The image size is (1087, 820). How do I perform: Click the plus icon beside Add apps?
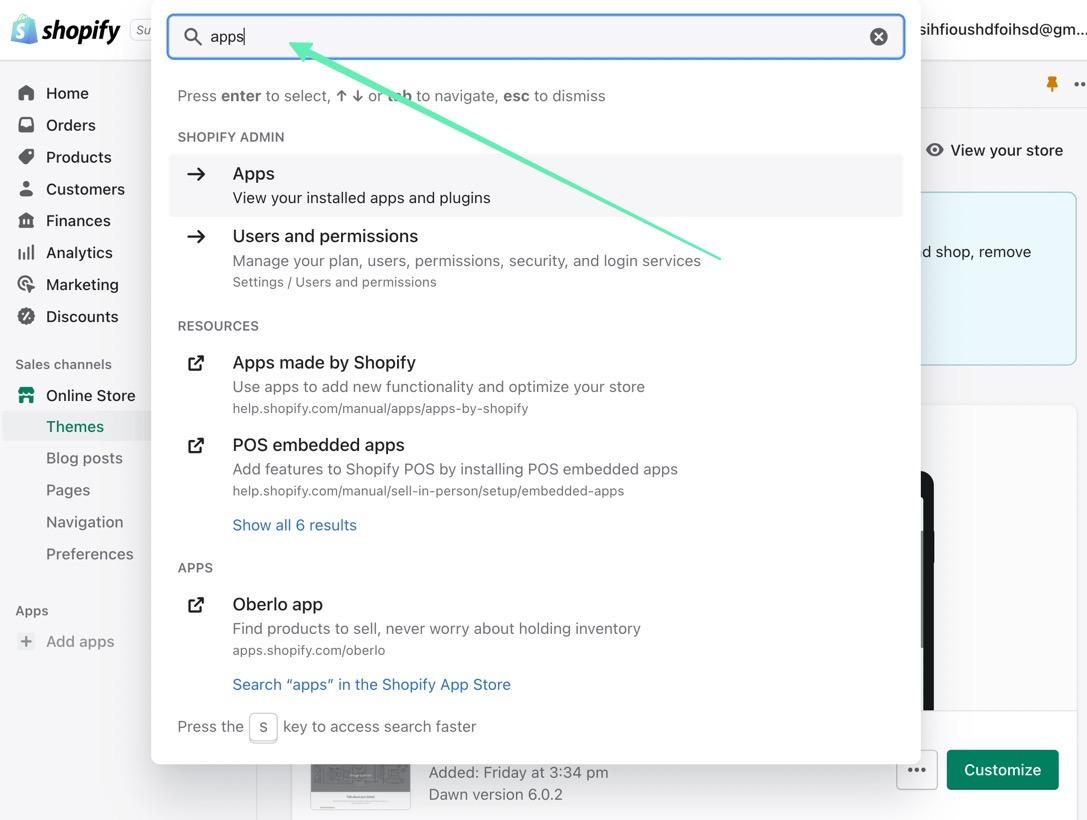point(26,641)
